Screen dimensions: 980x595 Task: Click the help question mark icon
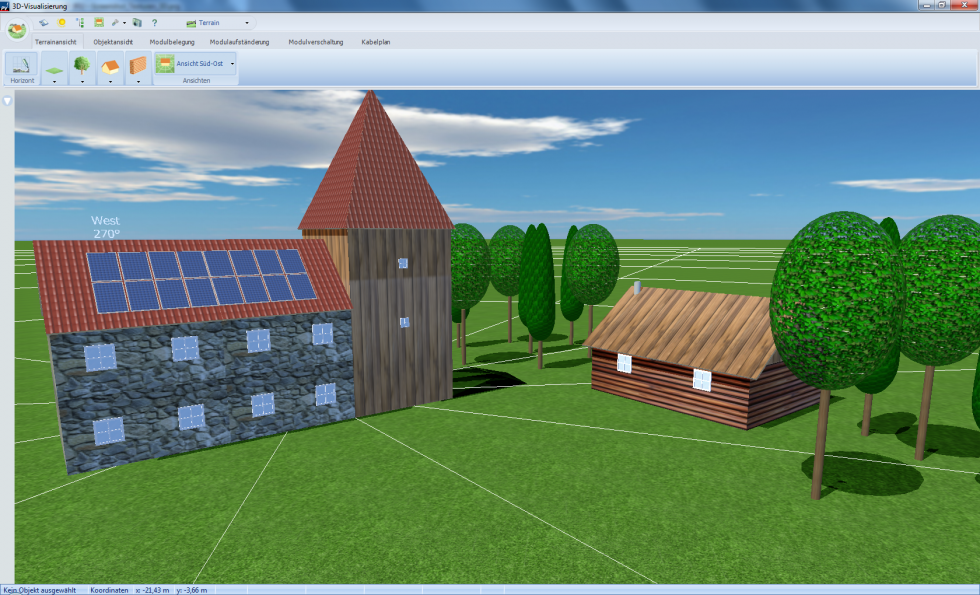[x=155, y=23]
